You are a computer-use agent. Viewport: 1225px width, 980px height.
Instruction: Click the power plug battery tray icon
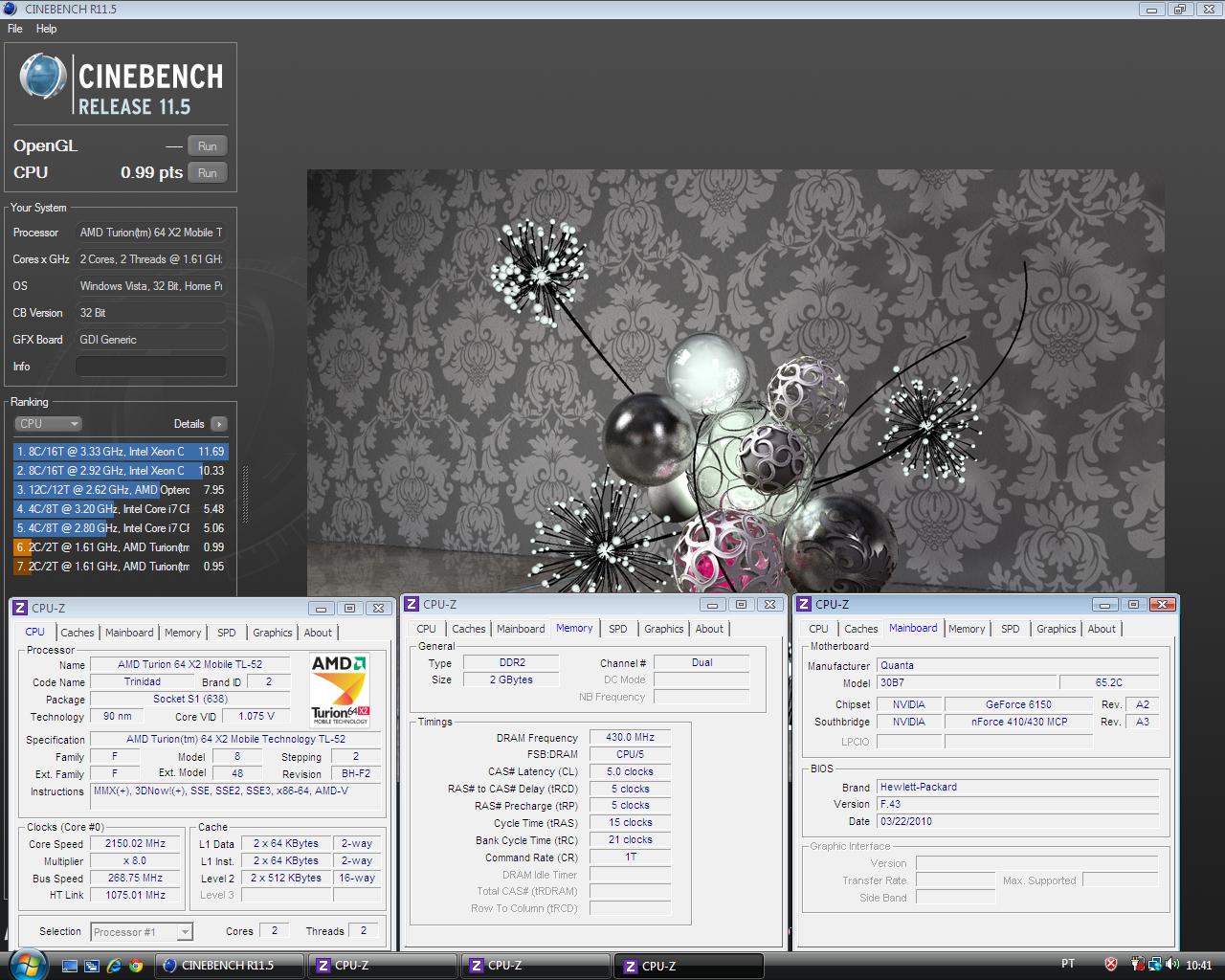[x=1139, y=965]
